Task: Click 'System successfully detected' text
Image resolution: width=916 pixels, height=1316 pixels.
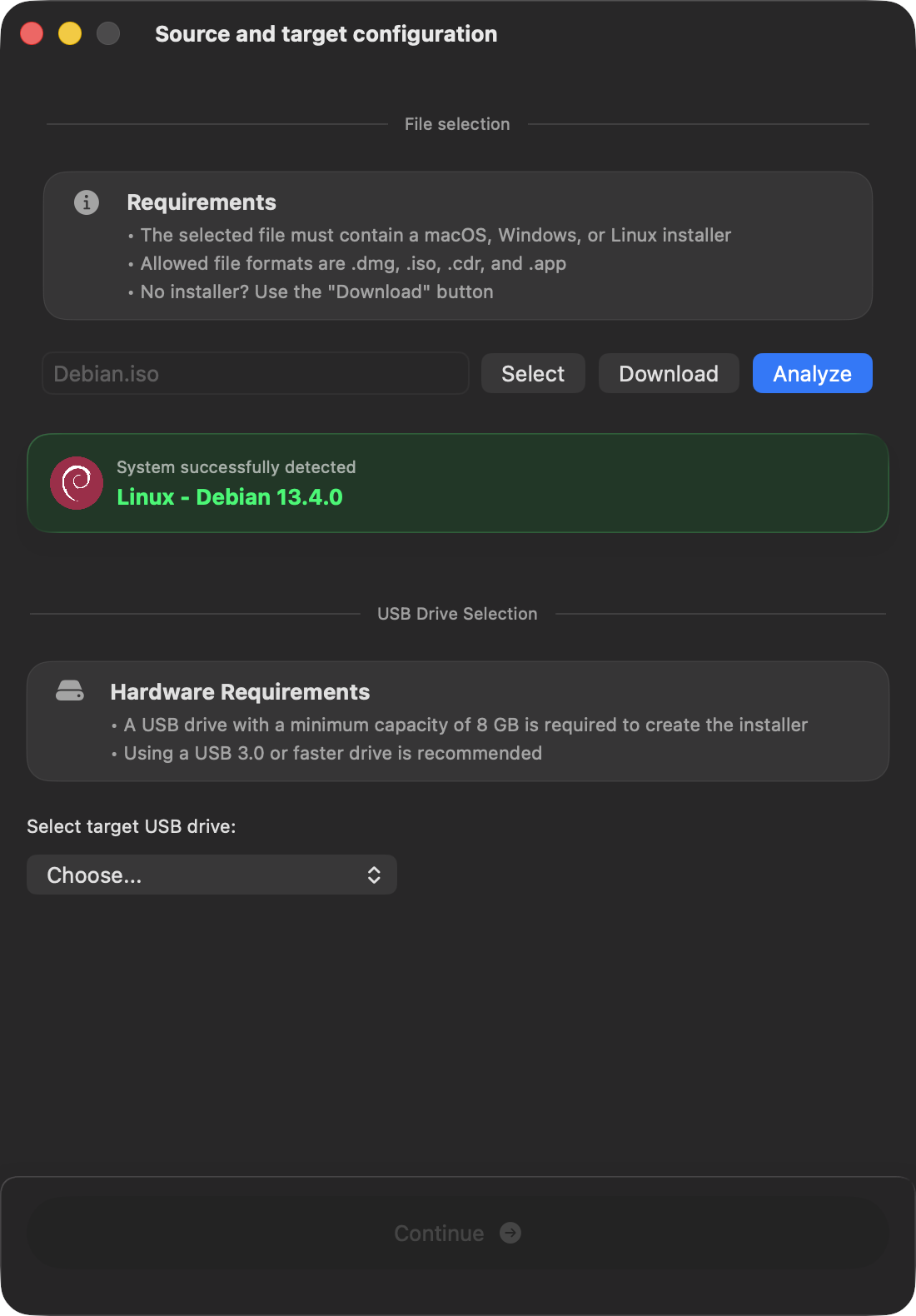Action: click(236, 467)
